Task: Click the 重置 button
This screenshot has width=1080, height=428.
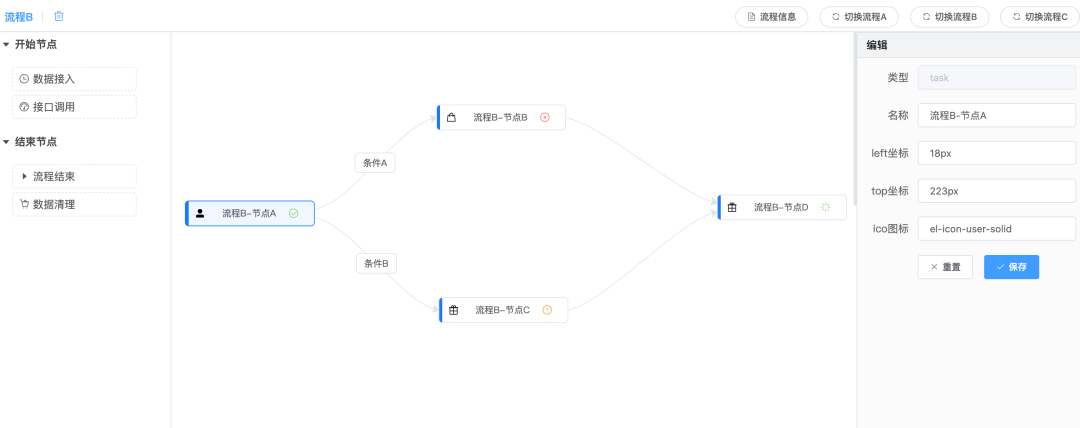Action: tap(945, 267)
